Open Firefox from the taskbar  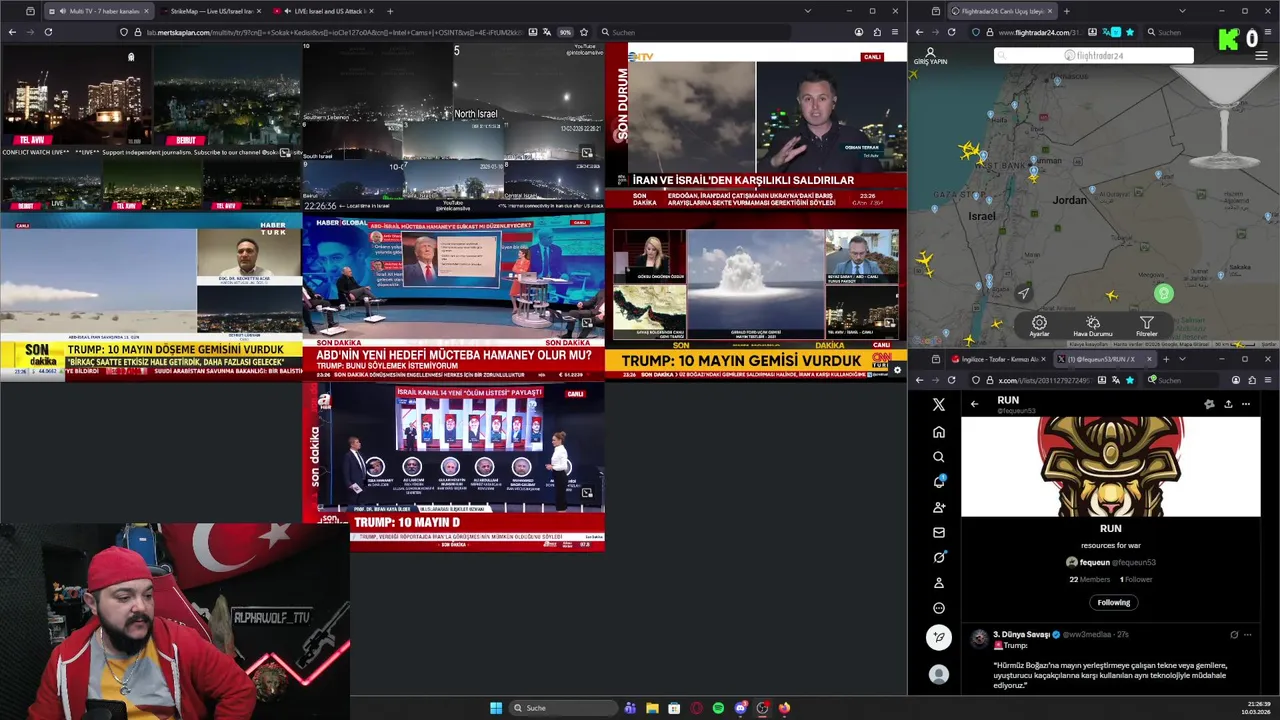[x=784, y=708]
